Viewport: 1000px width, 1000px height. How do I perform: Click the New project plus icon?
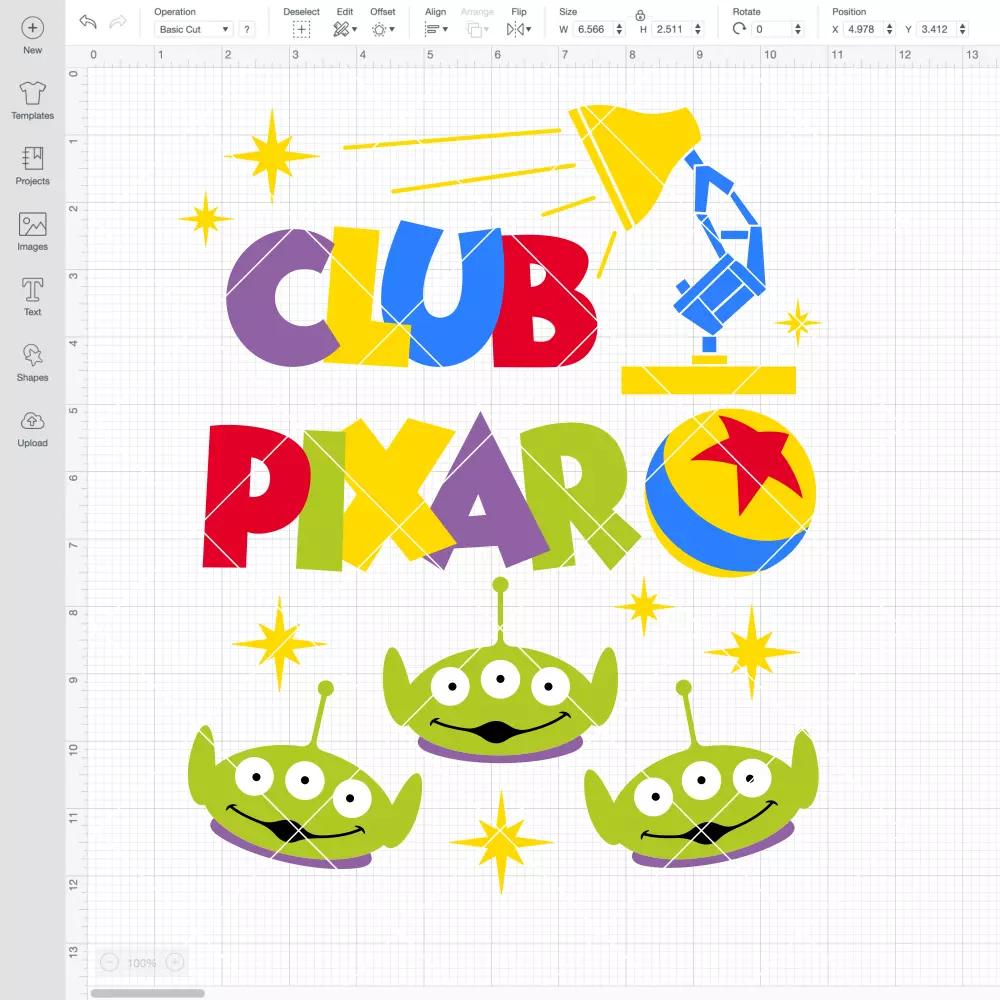pos(33,28)
